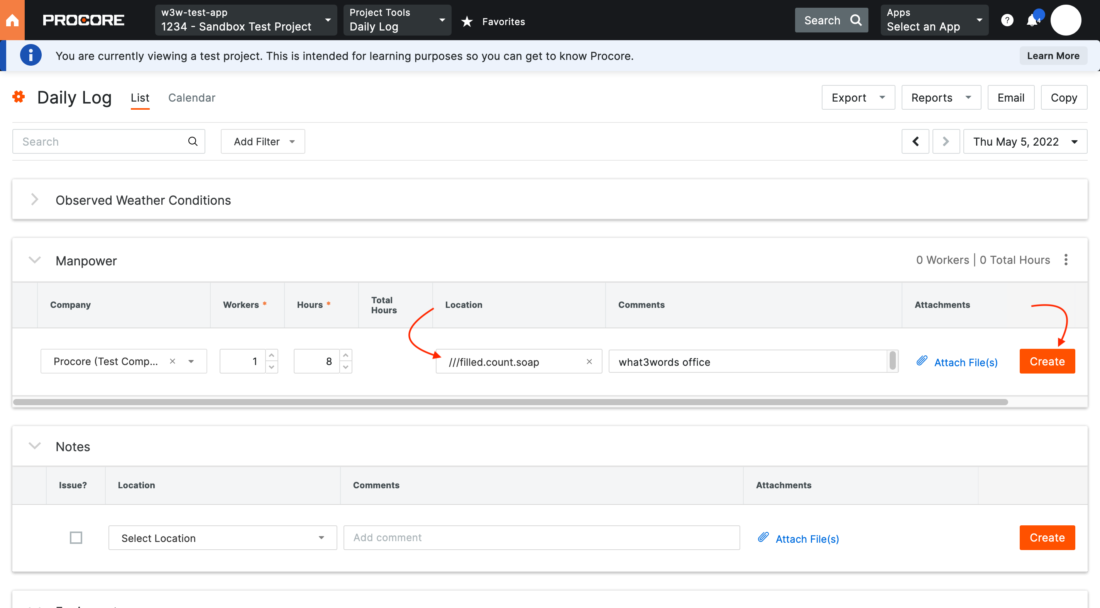Open the project selector dropdown
Image resolution: width=1100 pixels, height=608 pixels.
click(x=245, y=20)
